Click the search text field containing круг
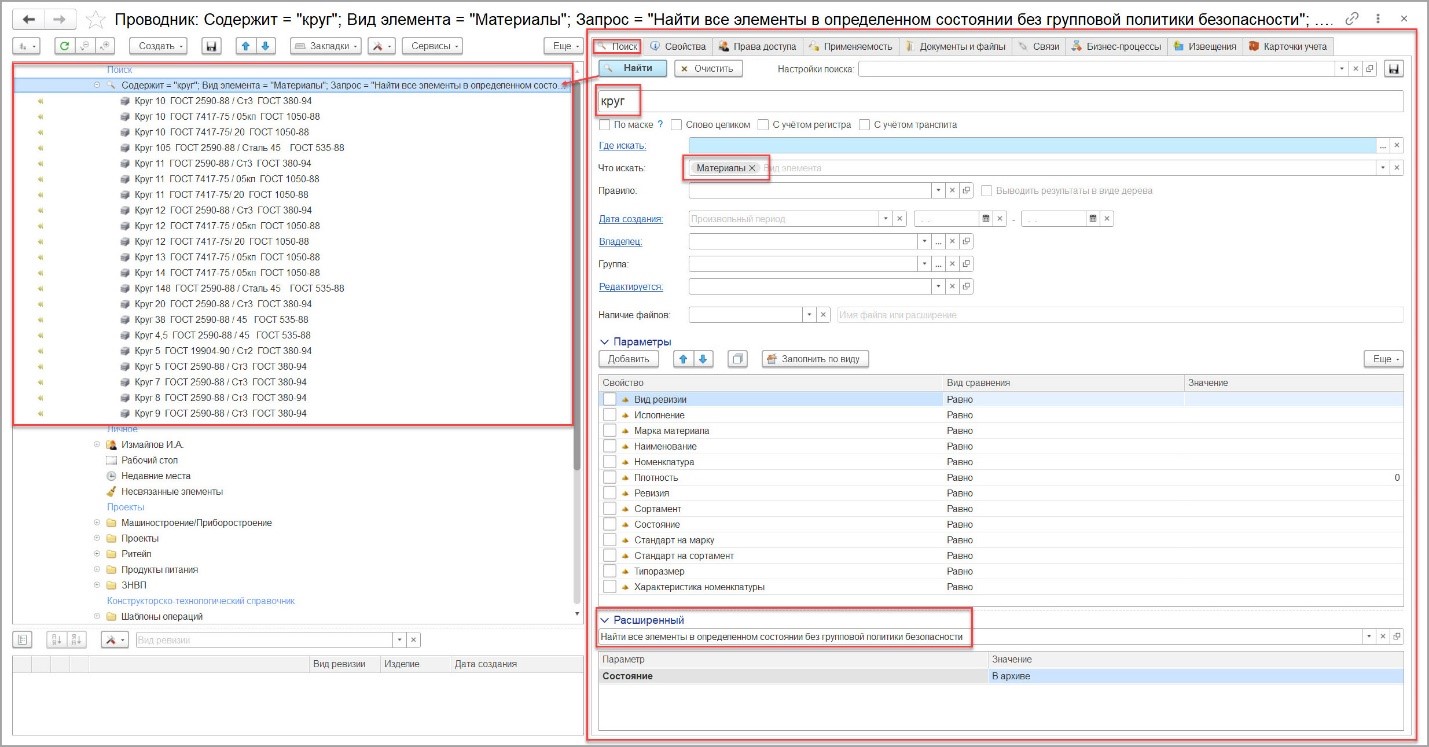The image size is (1429, 747). point(1000,101)
